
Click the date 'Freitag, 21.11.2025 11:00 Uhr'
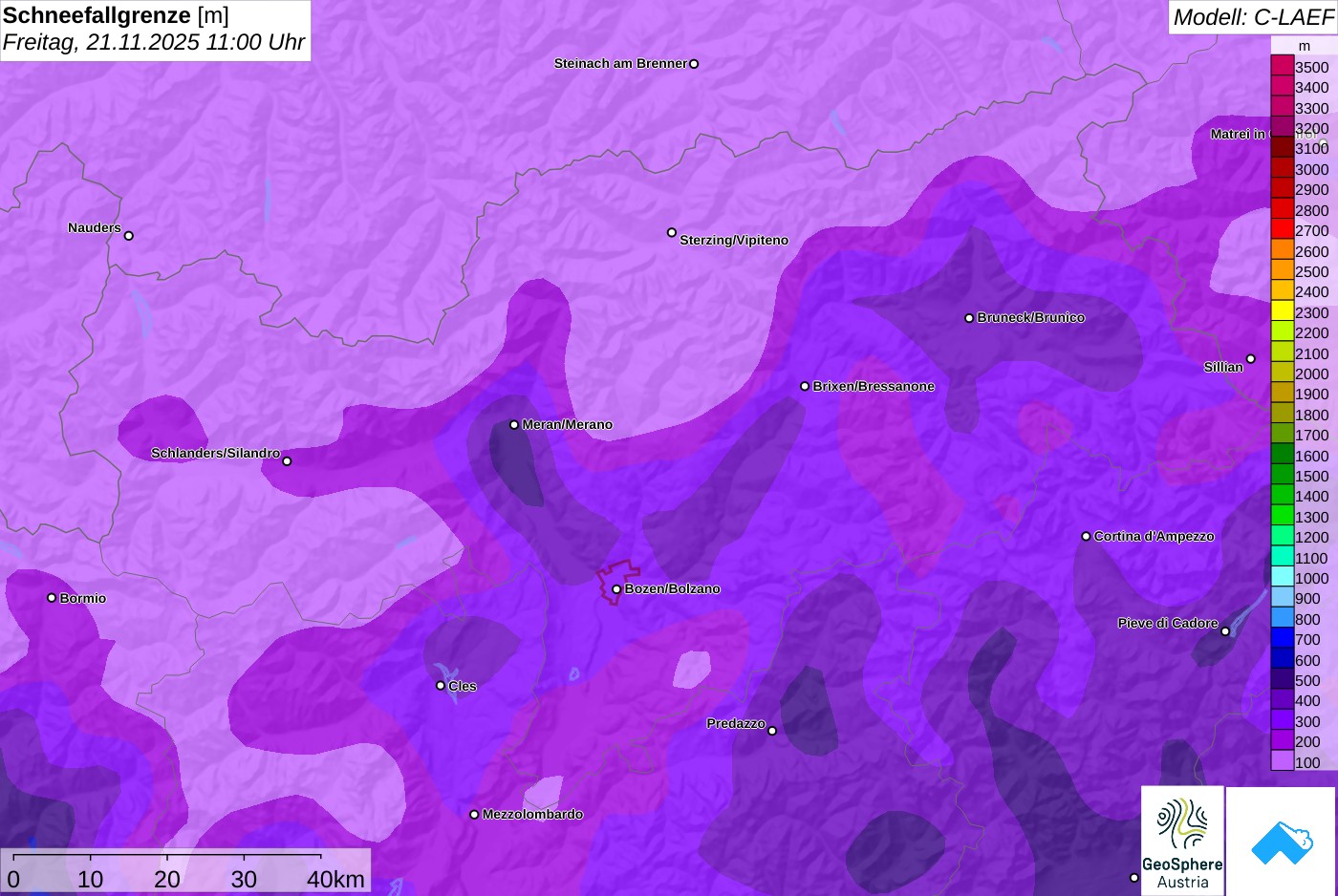tap(154, 42)
